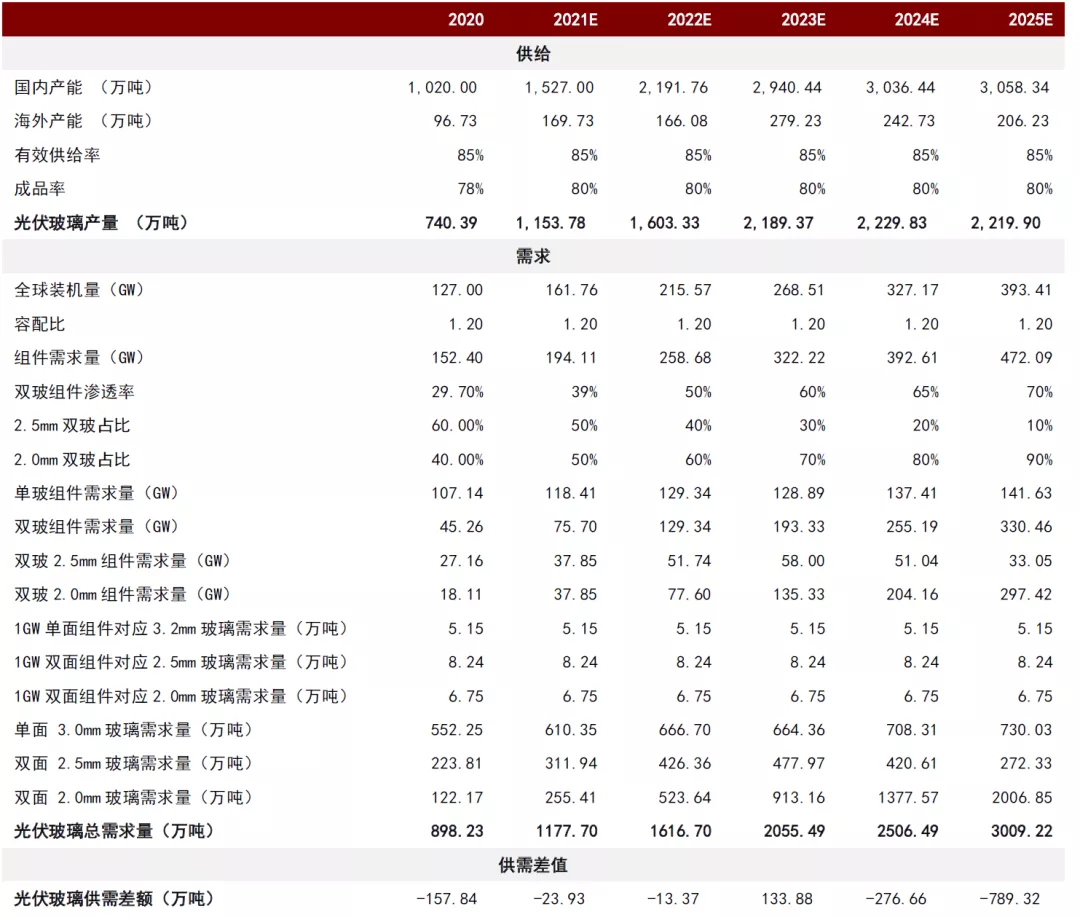Select the 国内产能（万吨）row label
The height and width of the screenshot is (917, 1080).
[x=83, y=87]
